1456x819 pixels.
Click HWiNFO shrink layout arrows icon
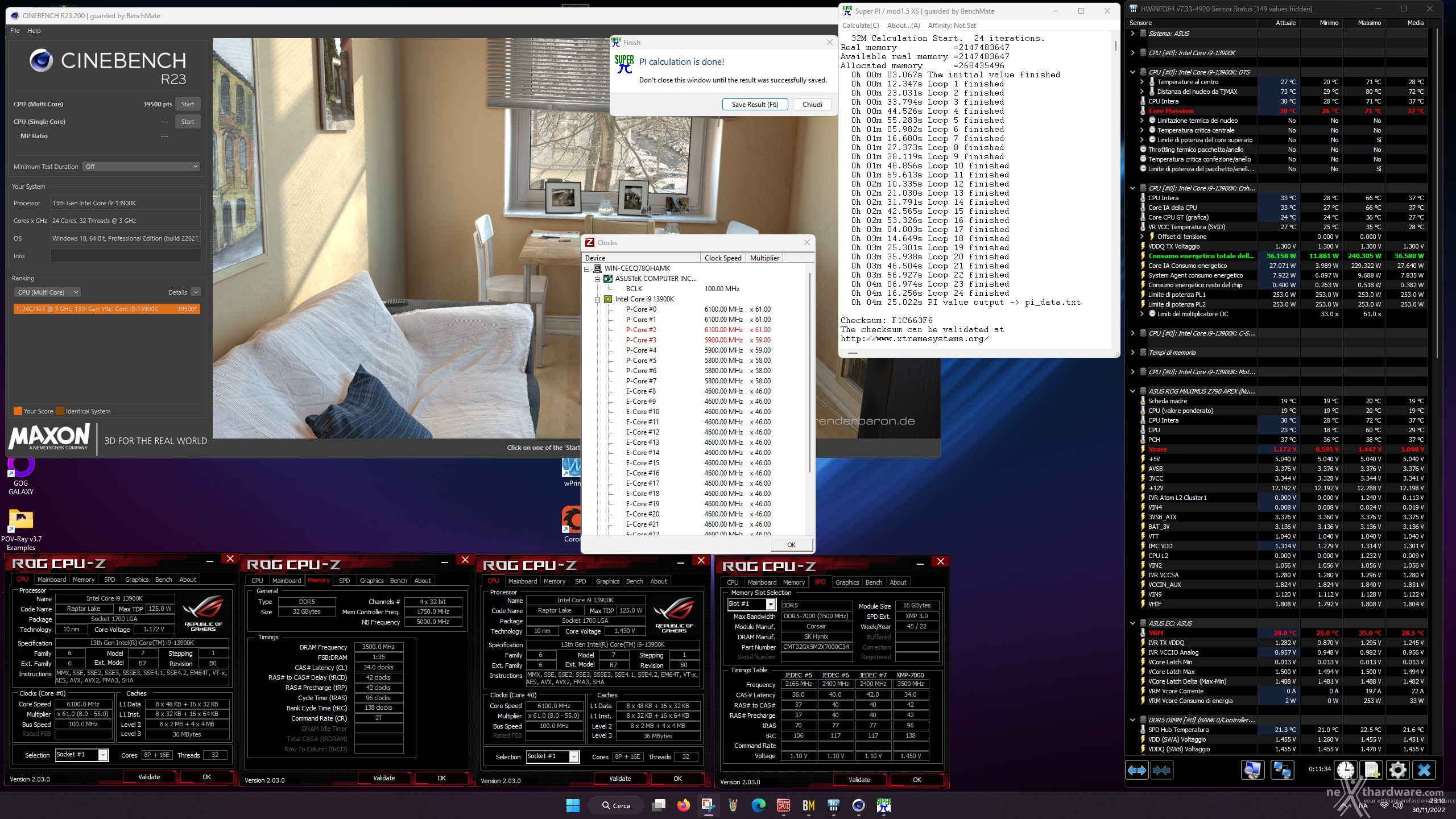click(x=1161, y=770)
